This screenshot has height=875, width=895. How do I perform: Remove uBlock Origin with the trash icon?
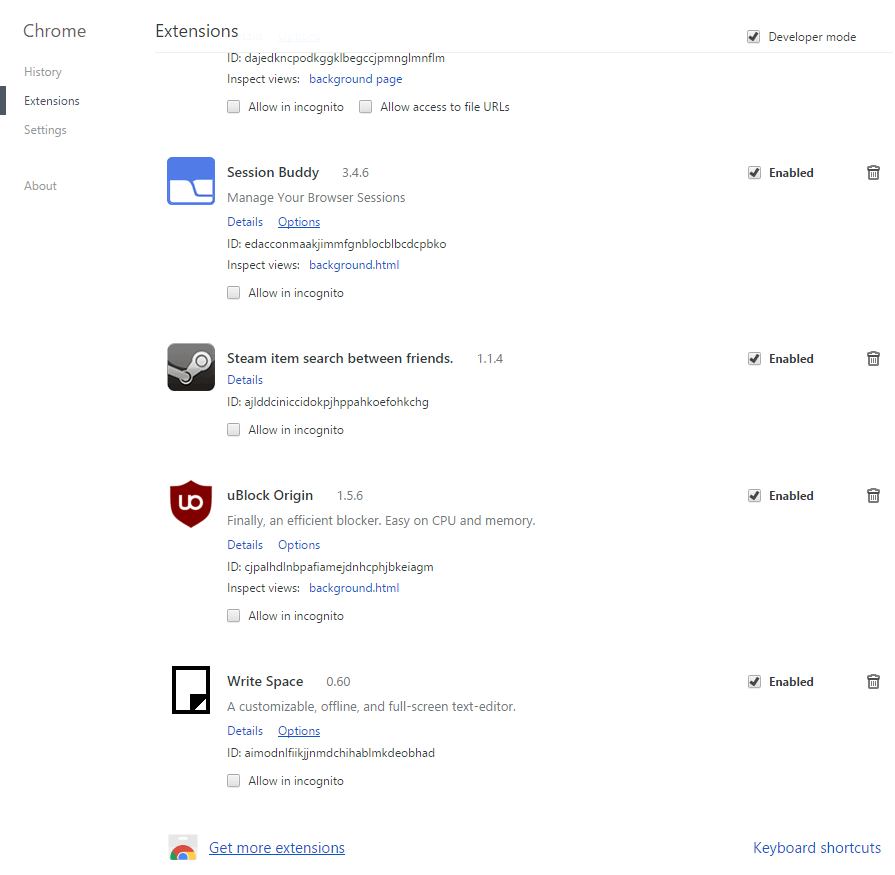873,496
